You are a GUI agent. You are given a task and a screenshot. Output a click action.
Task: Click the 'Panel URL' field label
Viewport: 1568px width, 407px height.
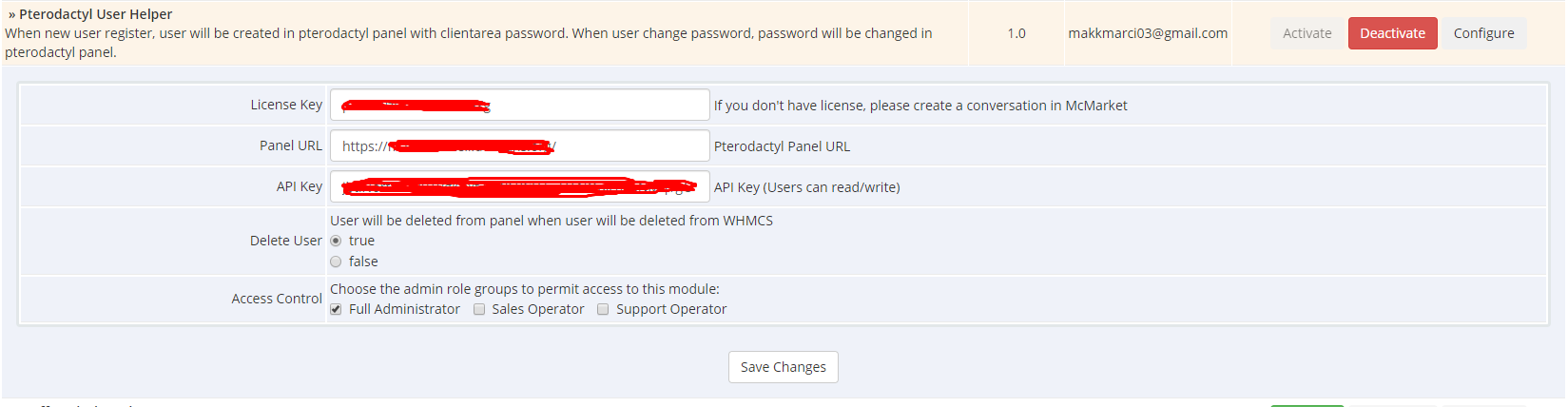click(290, 145)
